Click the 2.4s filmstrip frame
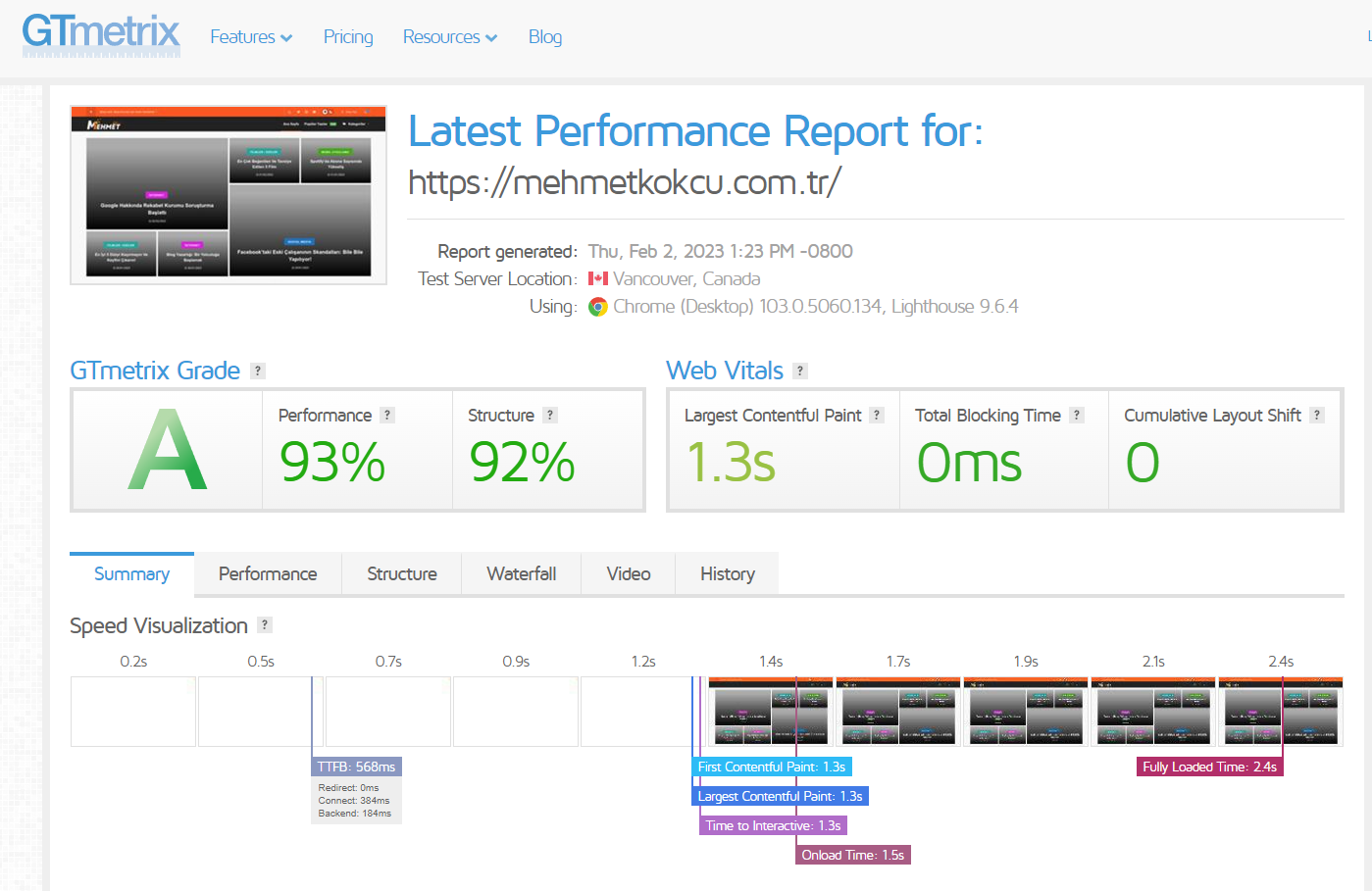The image size is (1372, 891). tap(1281, 712)
